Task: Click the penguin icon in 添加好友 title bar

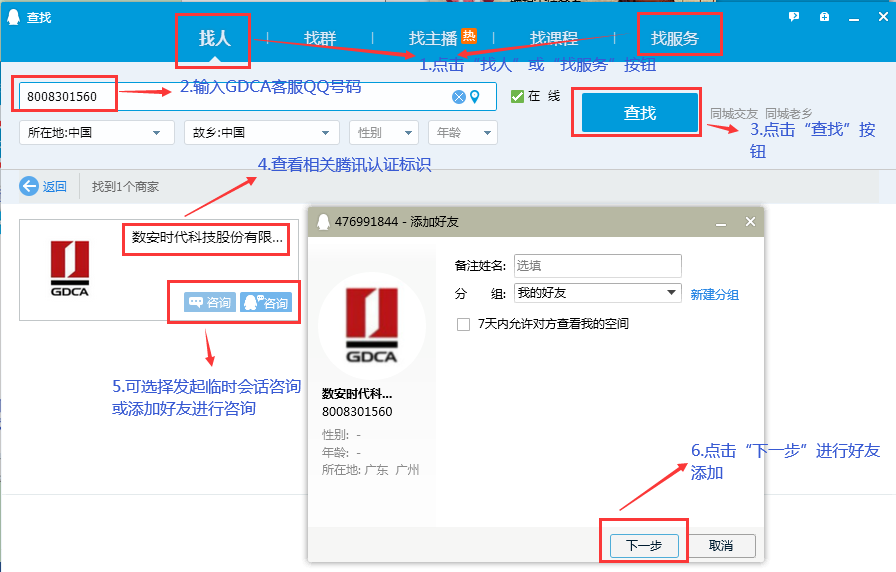Action: 323,222
